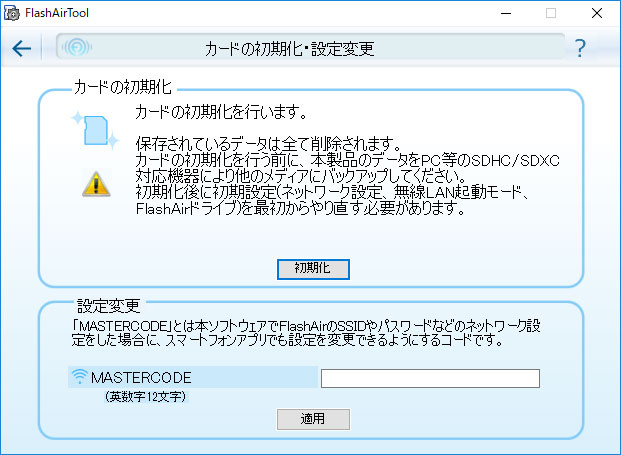The width and height of the screenshot is (621, 455).
Task: Click the カードの初期化・設定変更 header title
Action: (289, 49)
